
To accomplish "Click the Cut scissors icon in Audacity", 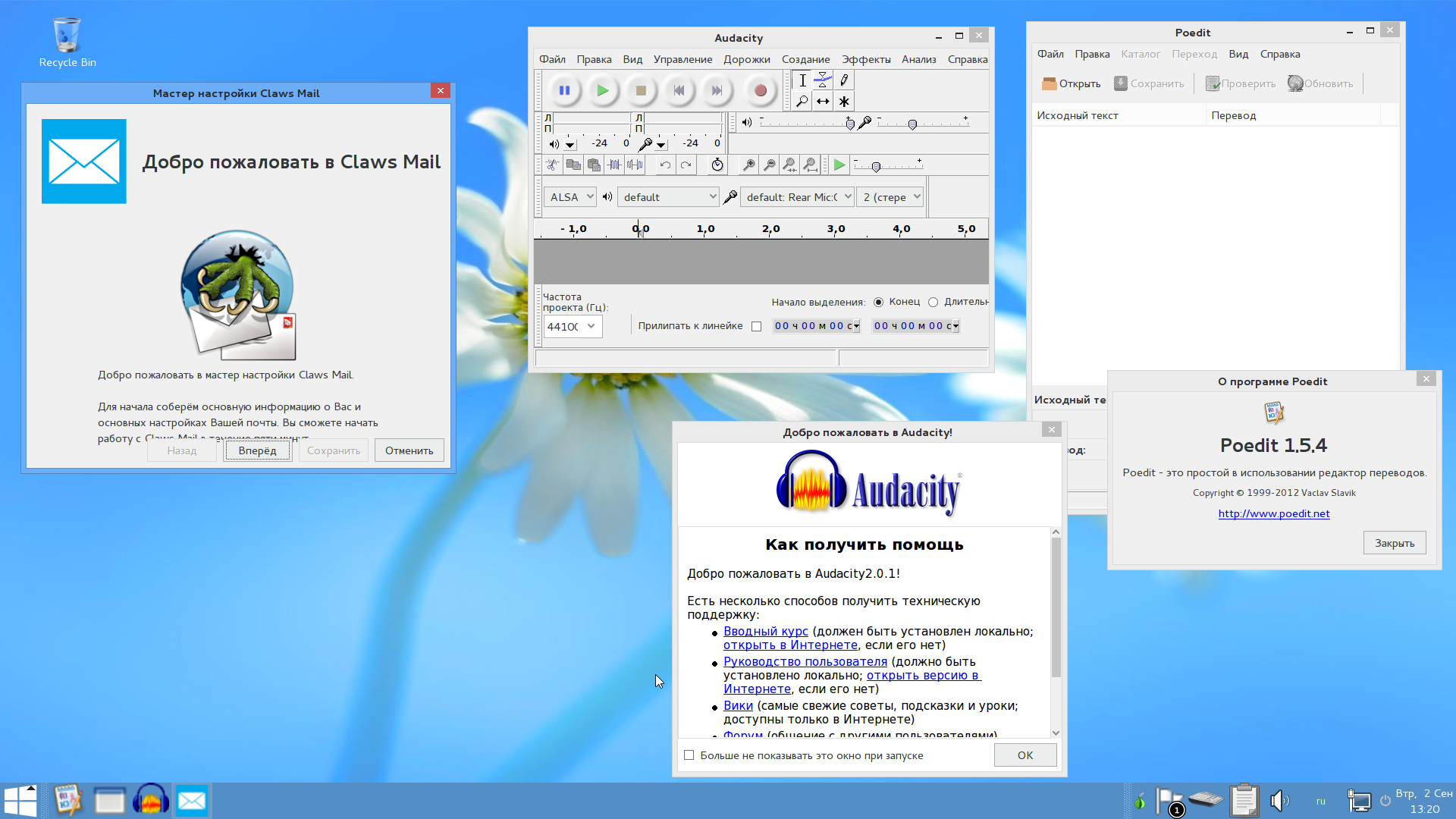I will pyautogui.click(x=553, y=165).
